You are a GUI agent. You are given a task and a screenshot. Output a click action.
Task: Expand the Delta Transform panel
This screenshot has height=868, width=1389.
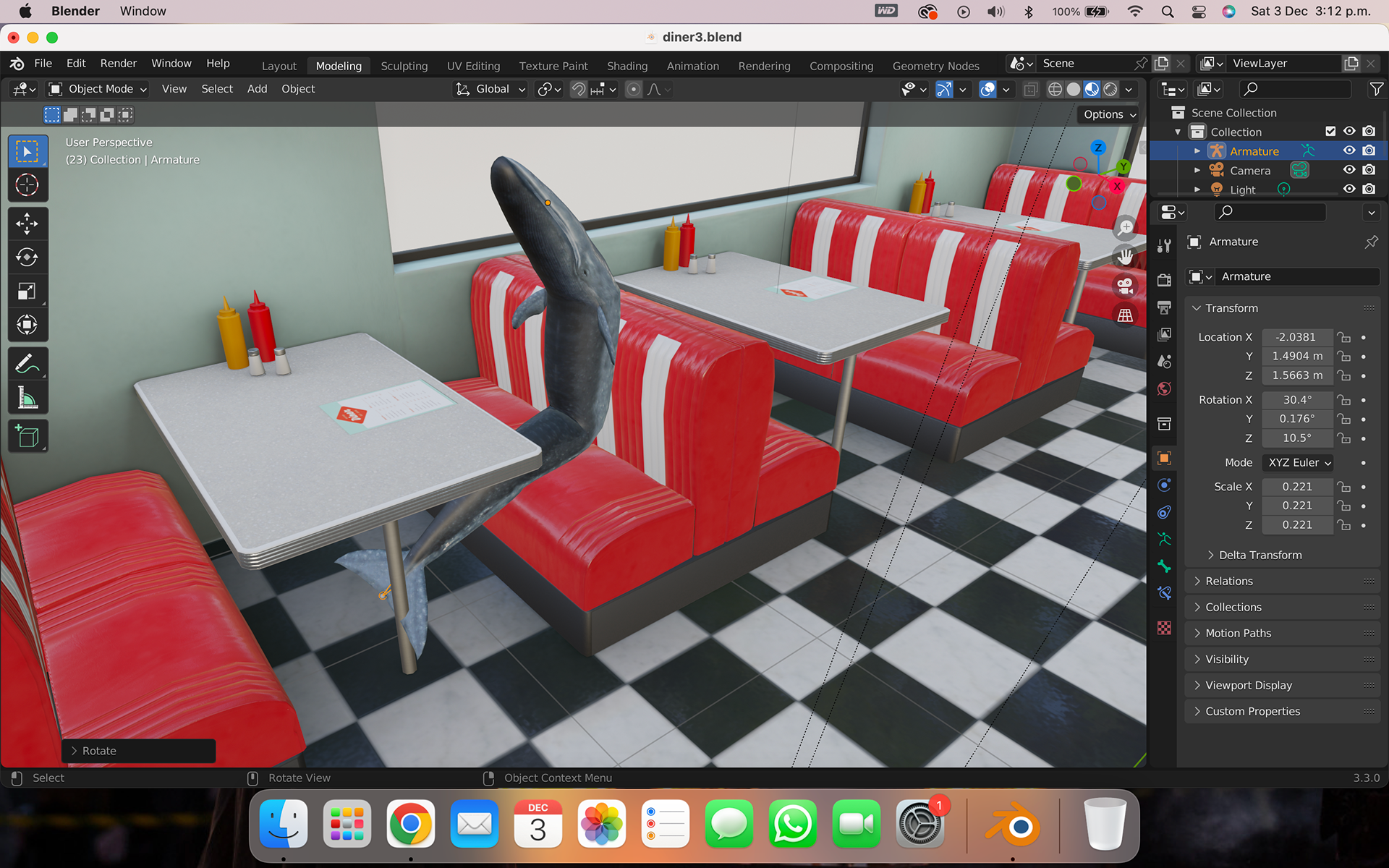pos(1260,555)
